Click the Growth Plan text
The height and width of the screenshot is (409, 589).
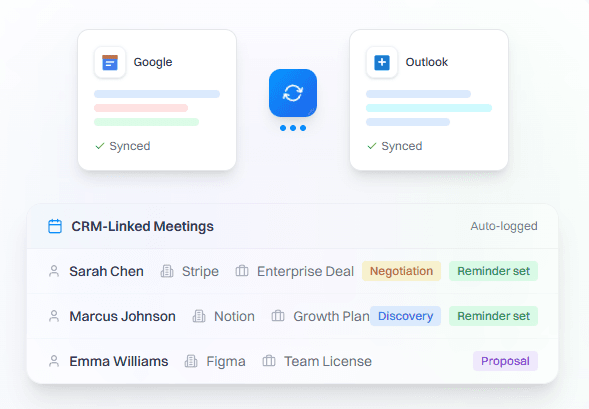[331, 316]
